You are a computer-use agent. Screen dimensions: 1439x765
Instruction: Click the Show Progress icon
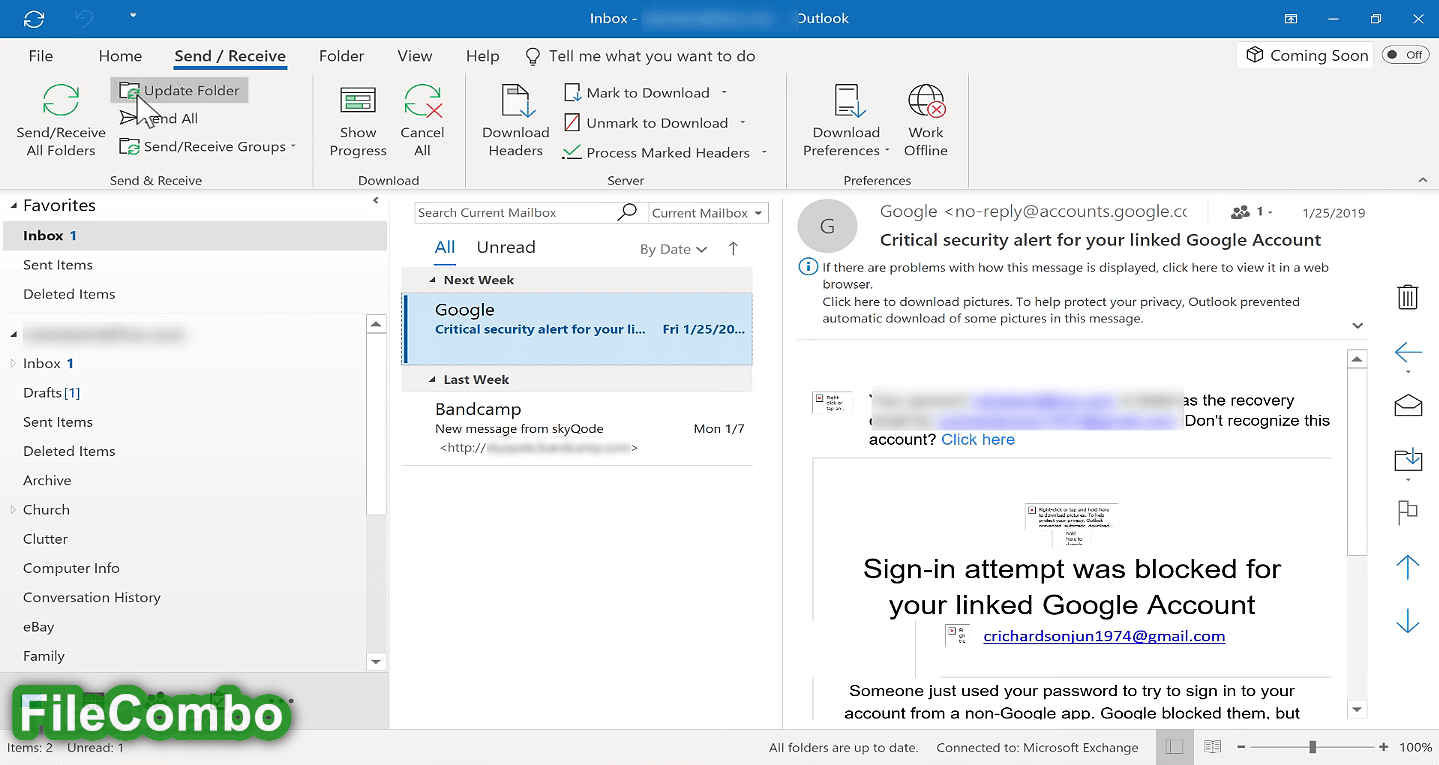point(358,102)
